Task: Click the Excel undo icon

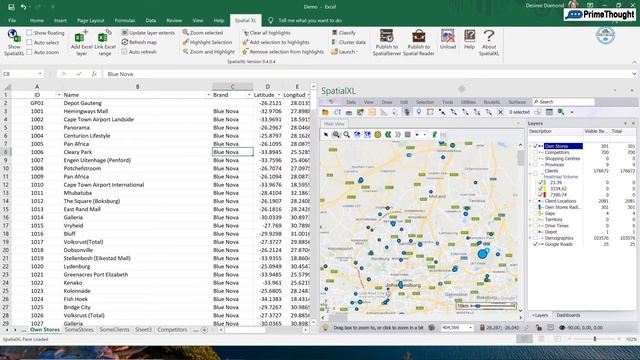Action: 24,7
